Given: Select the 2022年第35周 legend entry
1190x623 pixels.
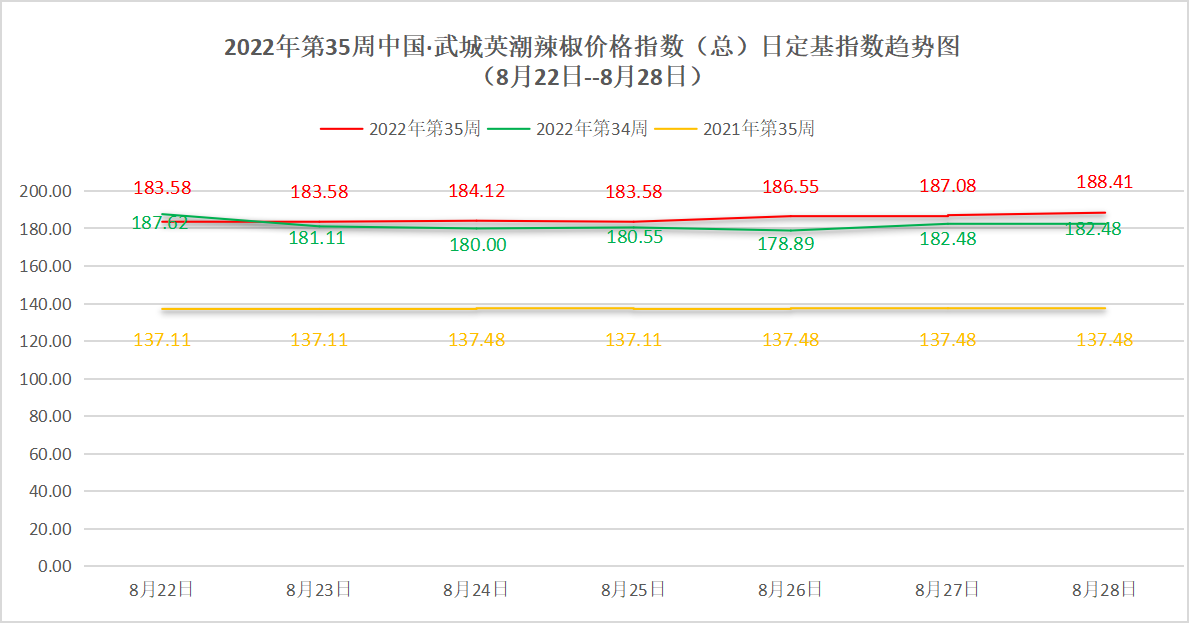Looking at the screenshot, I should [x=424, y=129].
